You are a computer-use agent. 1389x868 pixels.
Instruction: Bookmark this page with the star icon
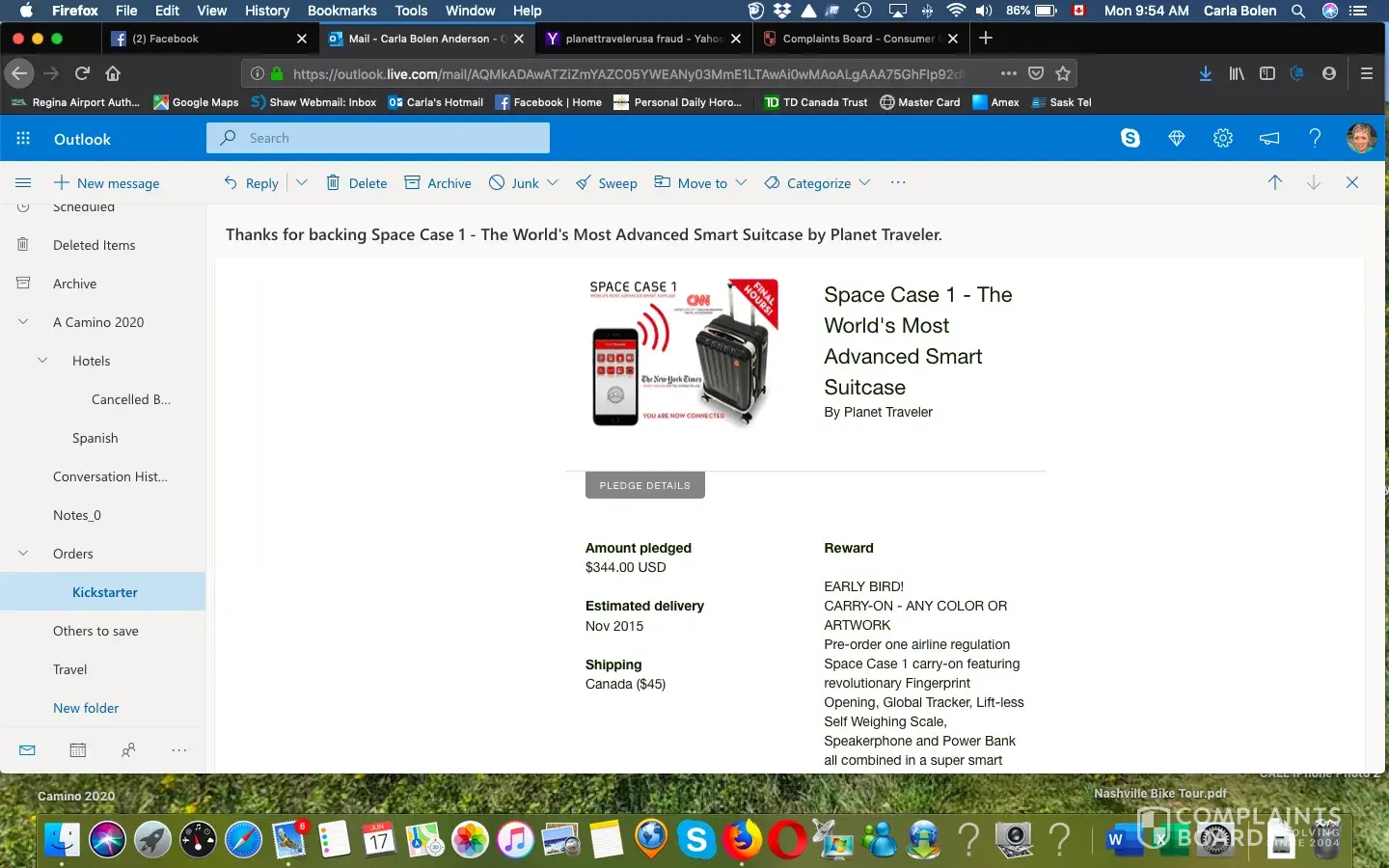click(1063, 73)
